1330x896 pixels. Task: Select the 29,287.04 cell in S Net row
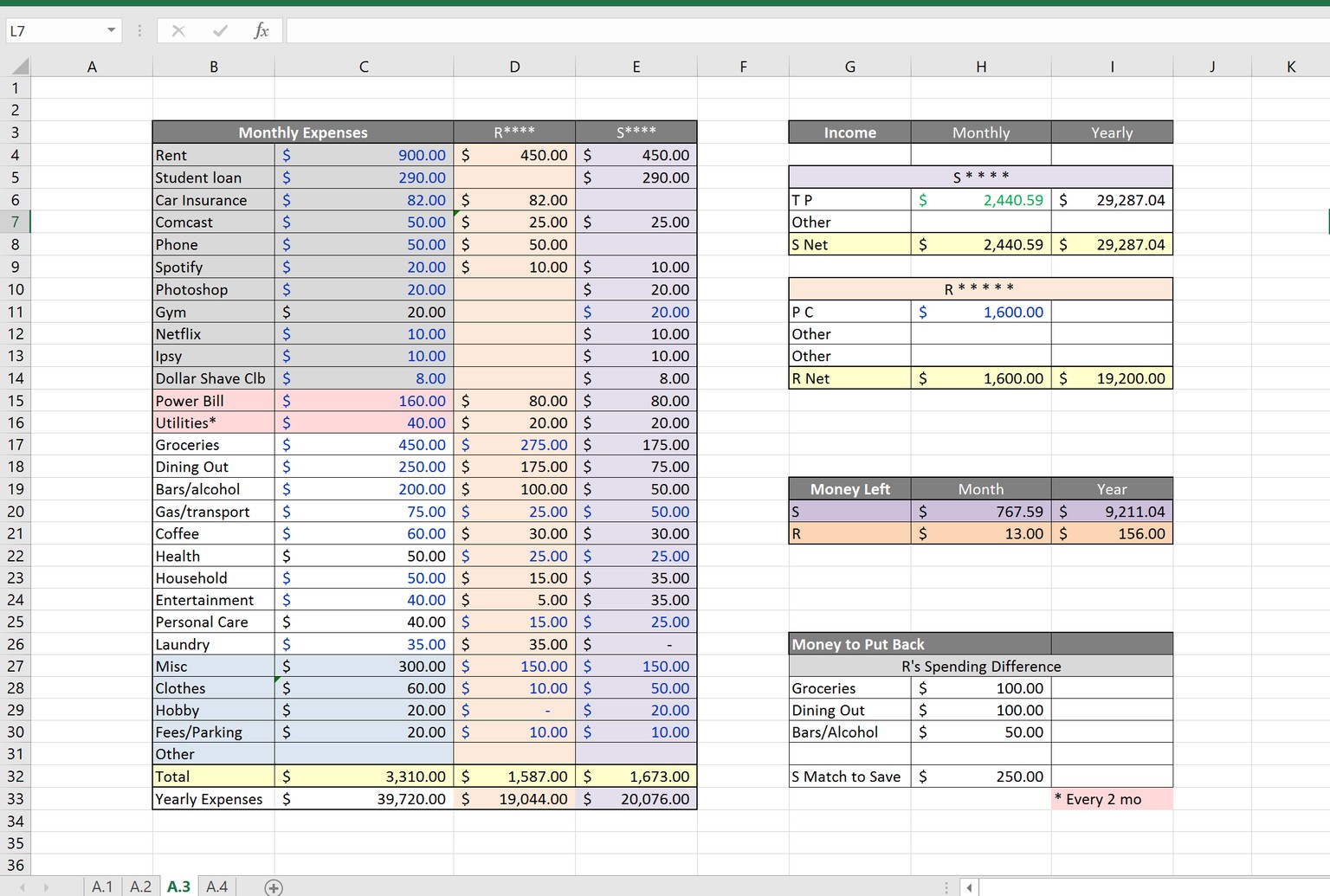[x=1113, y=245]
